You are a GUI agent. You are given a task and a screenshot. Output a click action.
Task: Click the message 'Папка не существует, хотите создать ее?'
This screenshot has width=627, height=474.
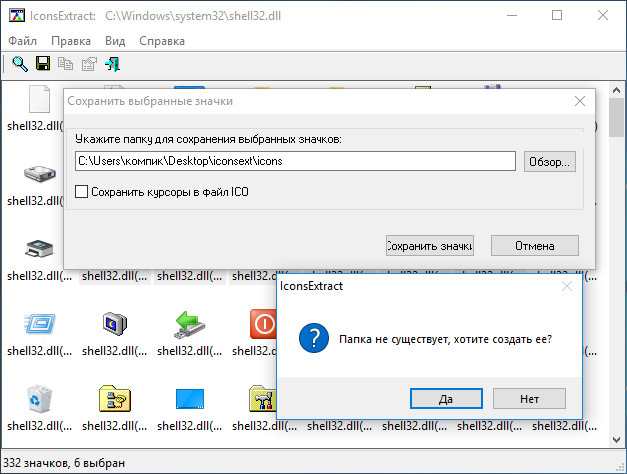445,339
